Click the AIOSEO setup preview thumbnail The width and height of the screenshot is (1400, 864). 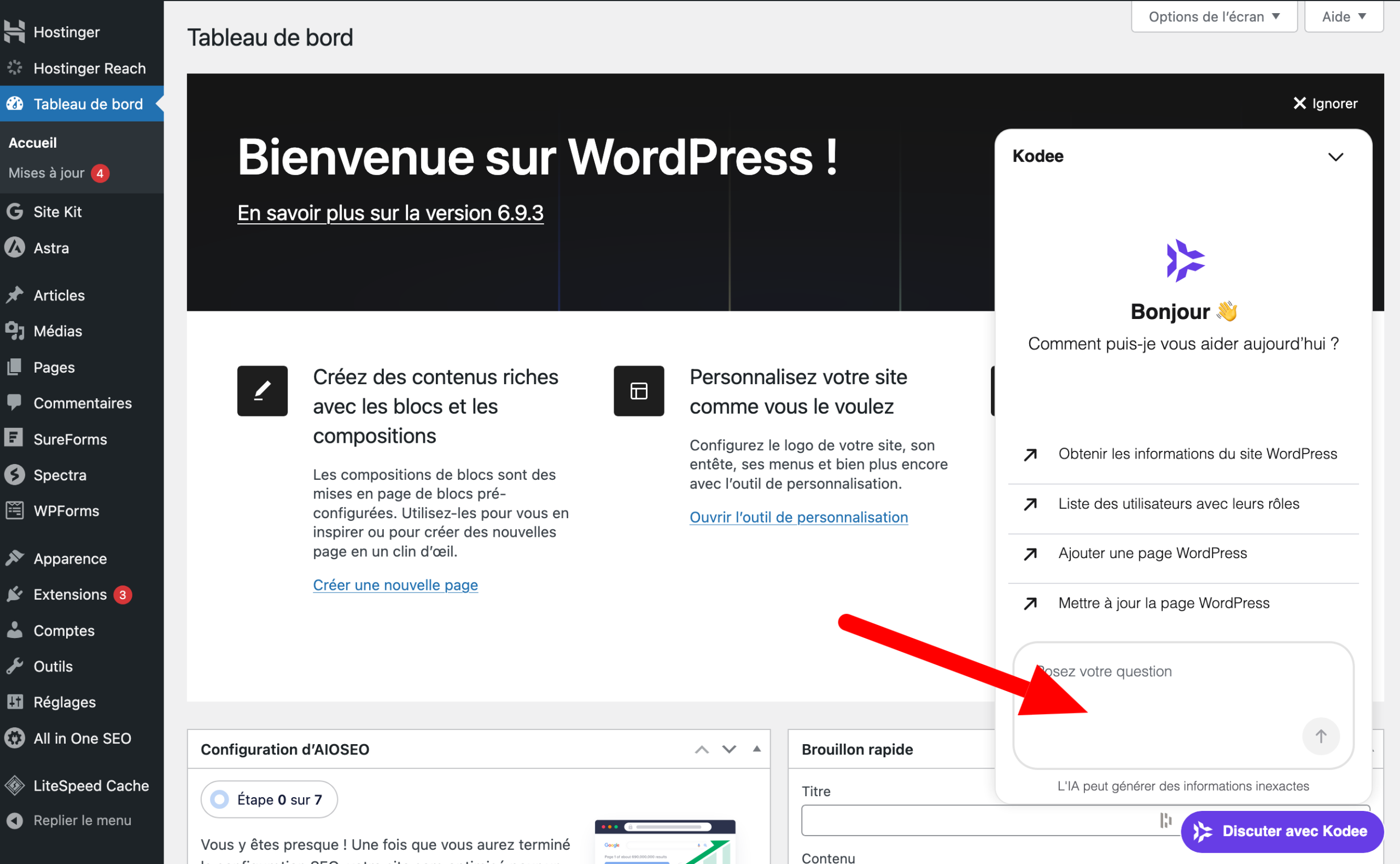coord(664,842)
